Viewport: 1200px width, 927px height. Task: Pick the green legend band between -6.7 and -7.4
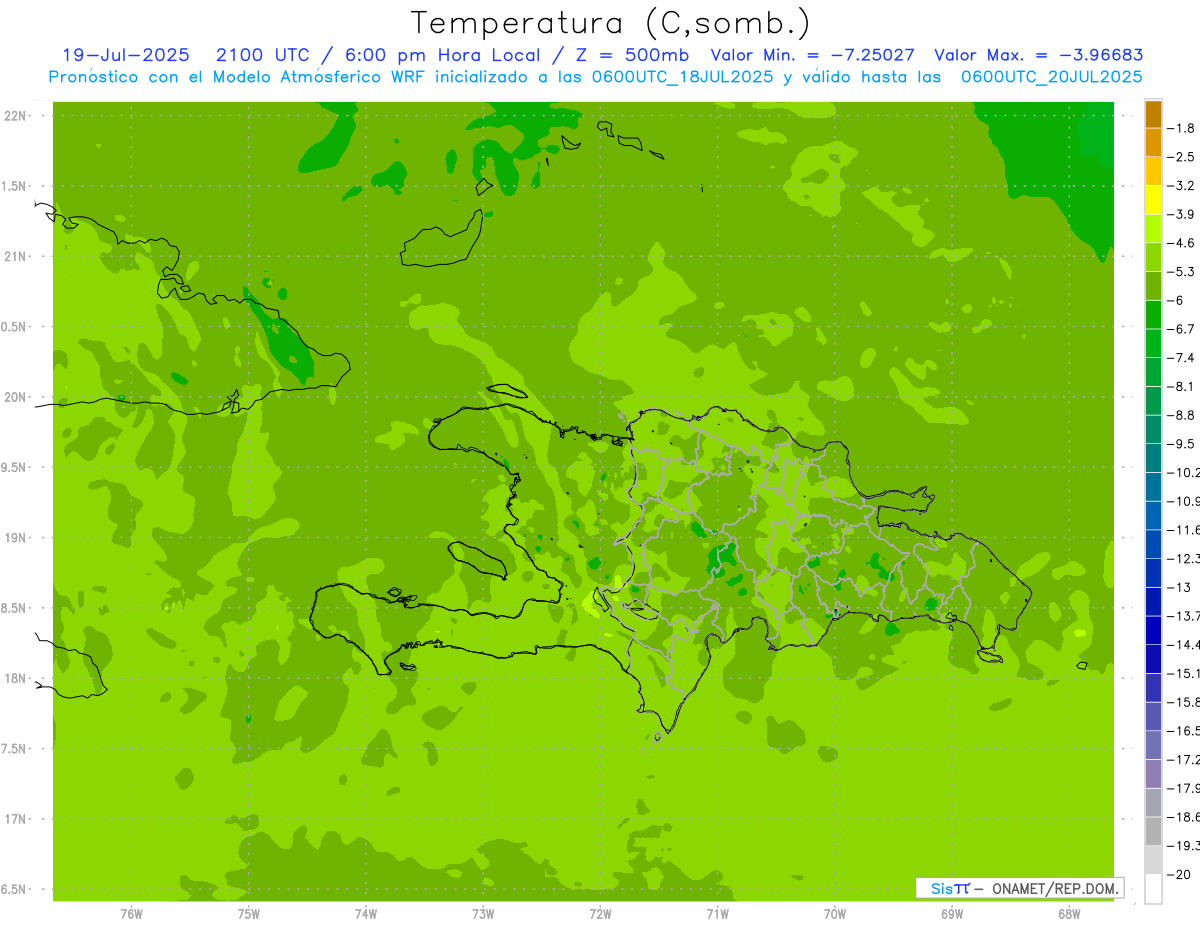1153,343
